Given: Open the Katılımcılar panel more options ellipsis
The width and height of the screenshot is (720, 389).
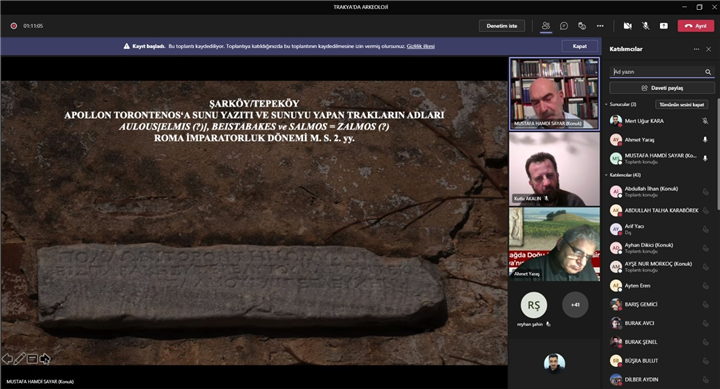Looking at the screenshot, I should click(697, 49).
